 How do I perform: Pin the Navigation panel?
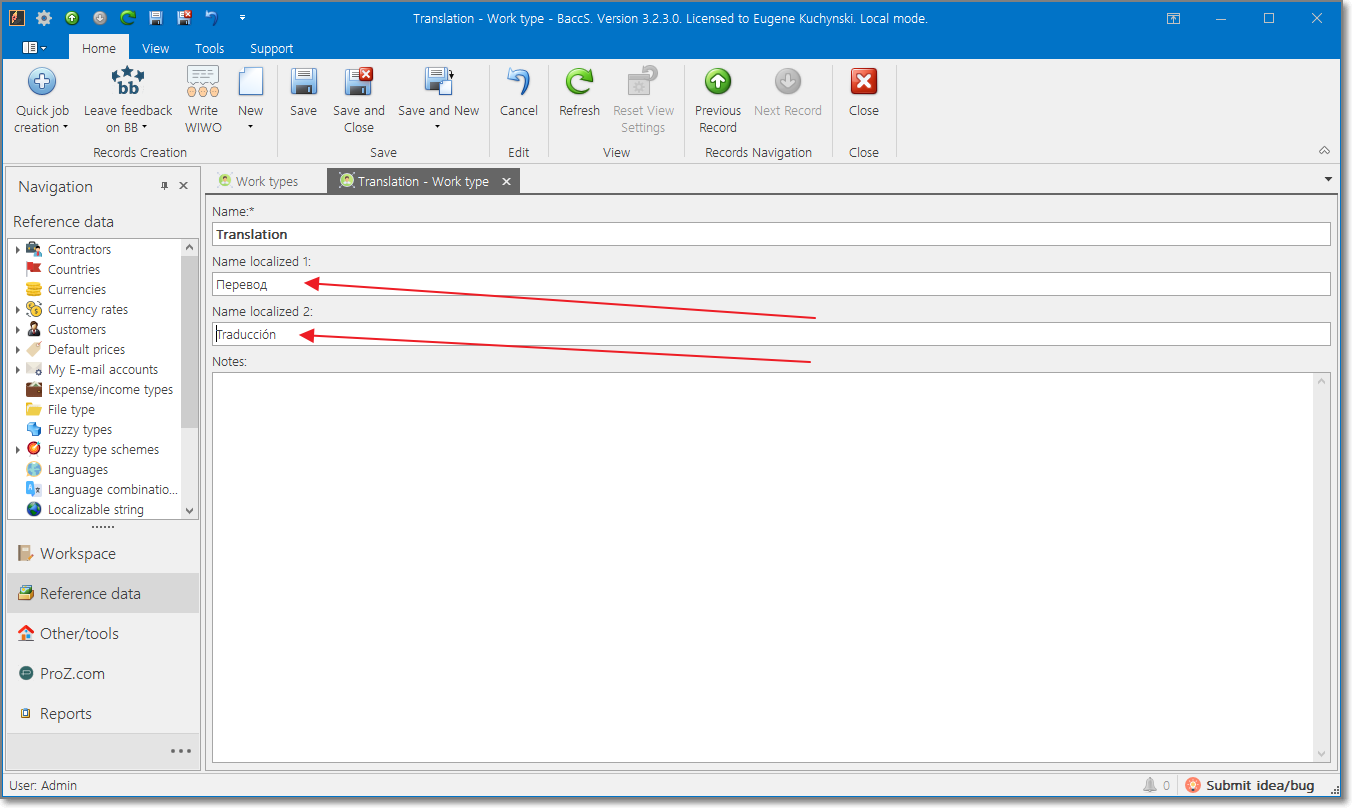coord(165,186)
